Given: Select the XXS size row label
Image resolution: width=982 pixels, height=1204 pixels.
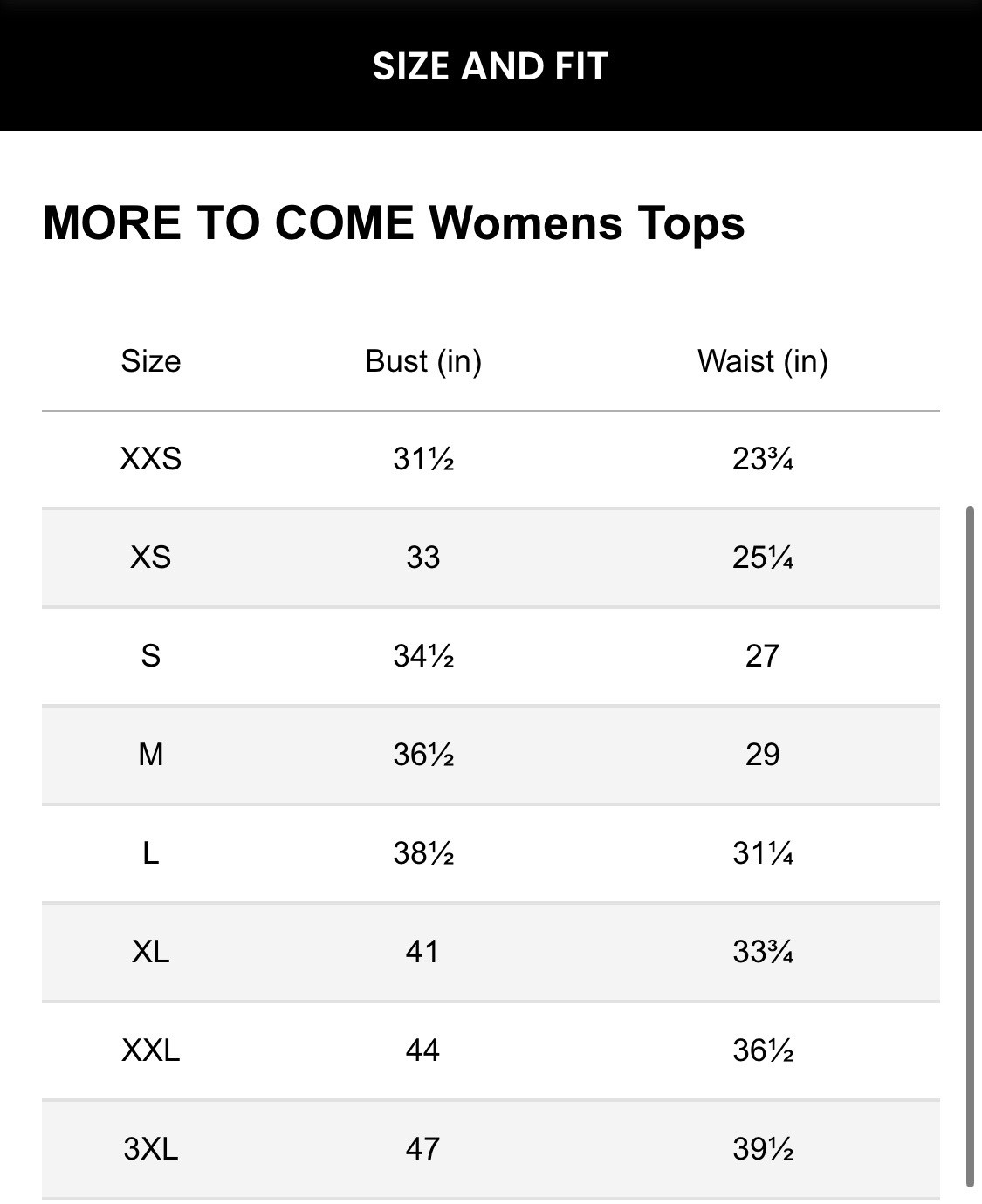Looking at the screenshot, I should click(151, 458).
